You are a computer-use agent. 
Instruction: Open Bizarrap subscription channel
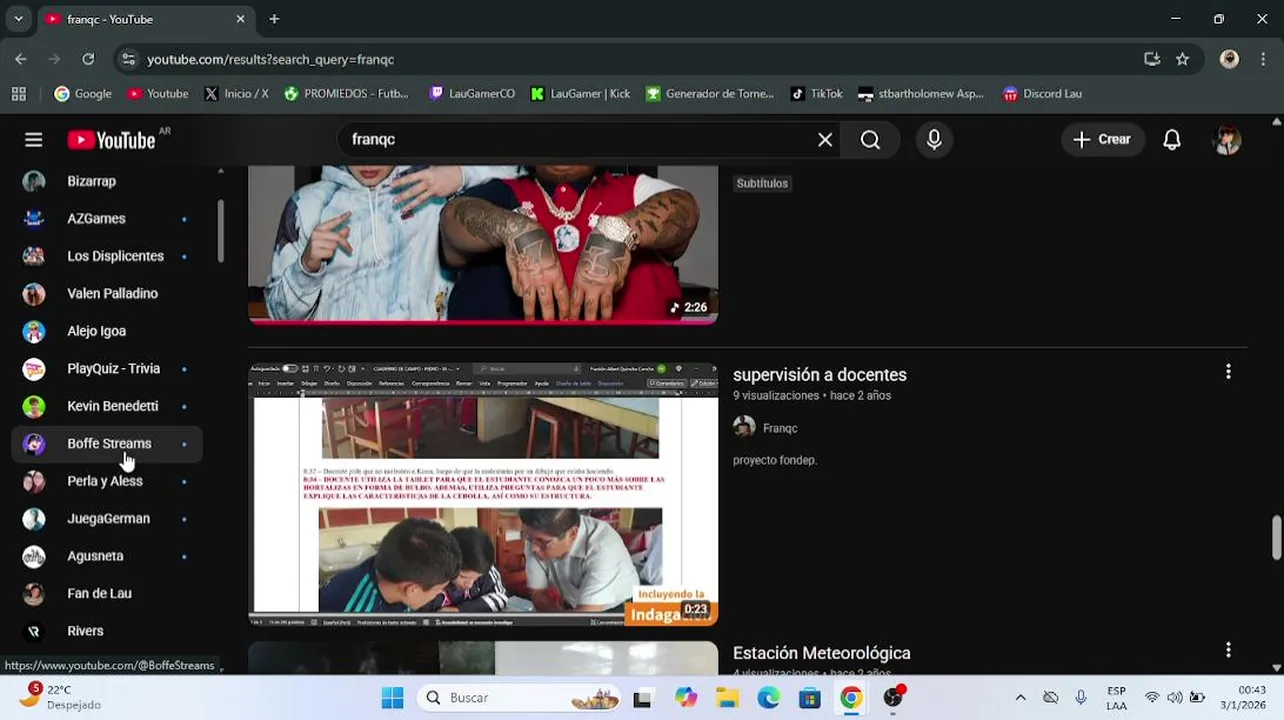point(107,181)
